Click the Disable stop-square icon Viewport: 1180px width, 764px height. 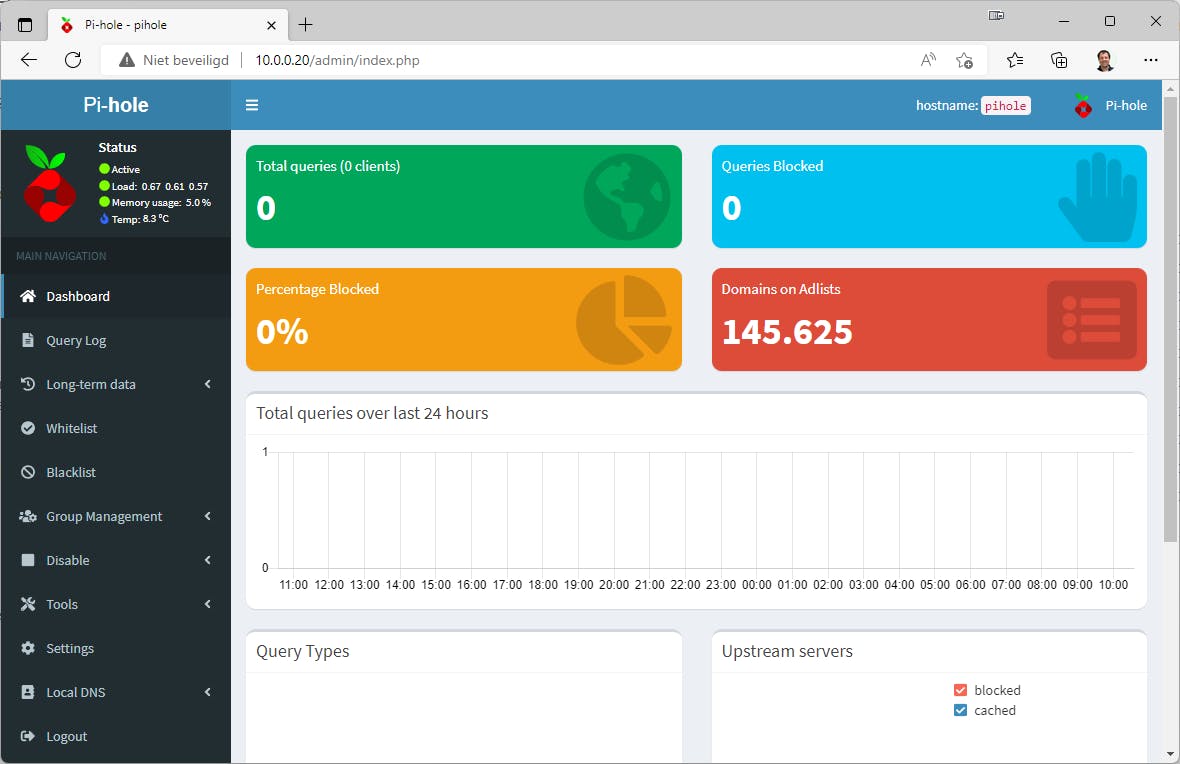pyautogui.click(x=28, y=560)
